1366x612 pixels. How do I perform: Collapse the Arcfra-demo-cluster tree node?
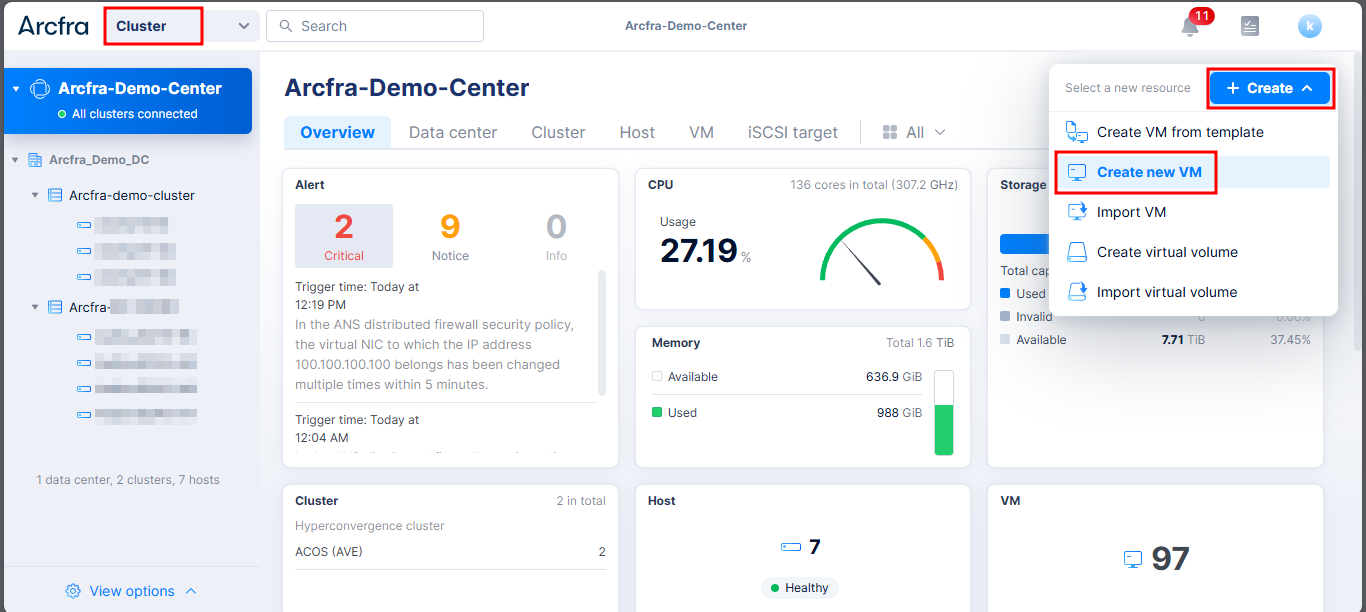36,196
